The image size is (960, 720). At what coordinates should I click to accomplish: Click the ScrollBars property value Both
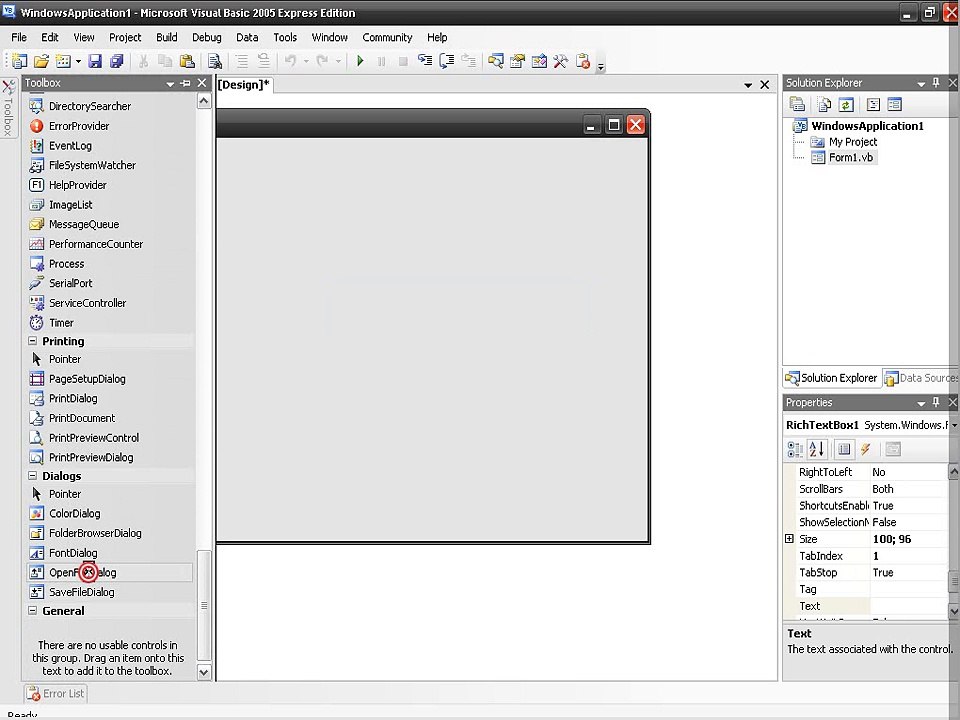[x=909, y=489]
